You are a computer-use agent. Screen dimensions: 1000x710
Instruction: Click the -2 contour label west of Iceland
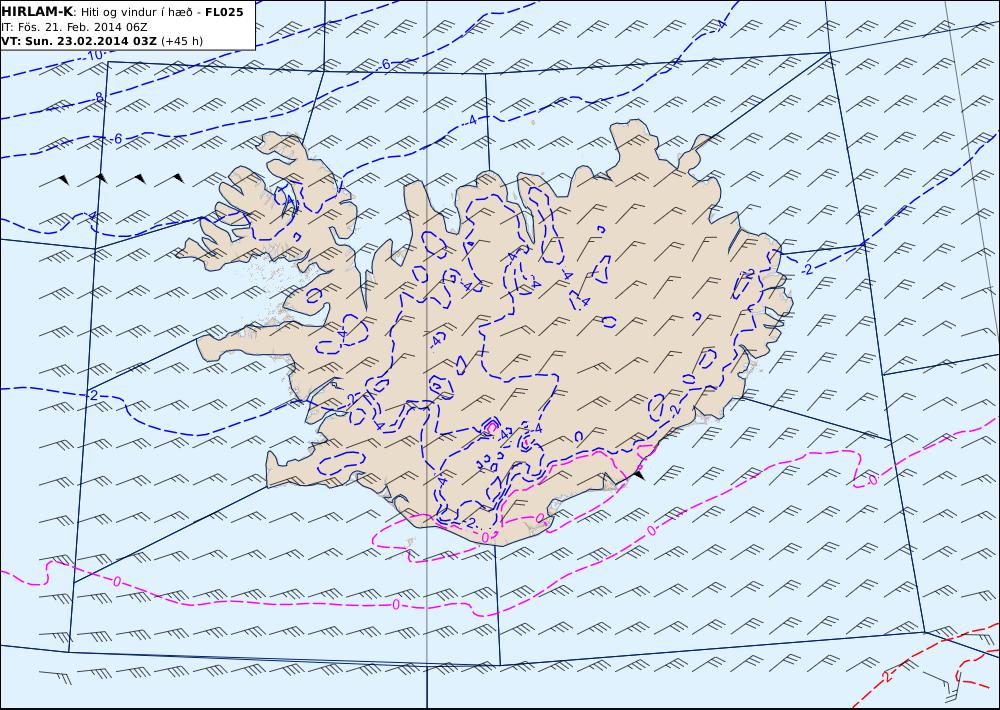92,396
